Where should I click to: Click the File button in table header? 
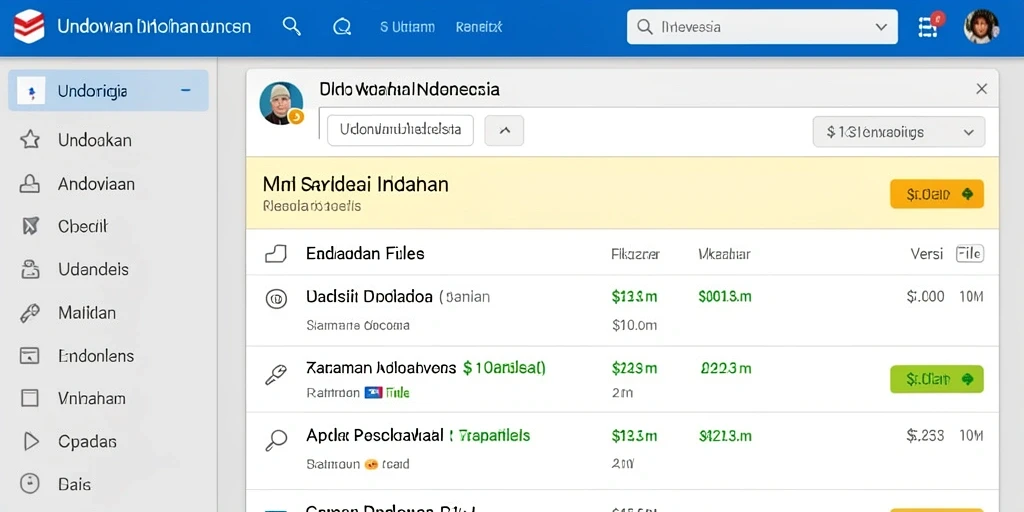(x=970, y=253)
